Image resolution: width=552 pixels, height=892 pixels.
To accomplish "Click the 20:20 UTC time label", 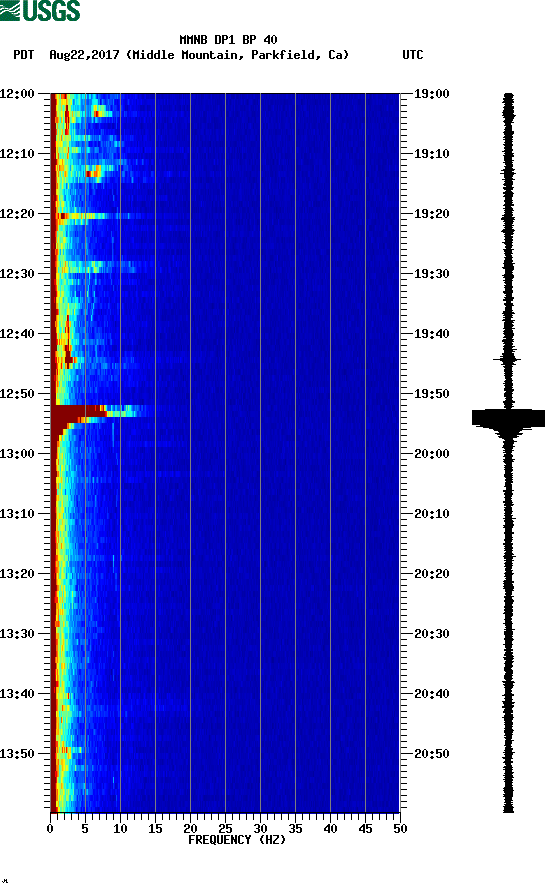I will (431, 573).
